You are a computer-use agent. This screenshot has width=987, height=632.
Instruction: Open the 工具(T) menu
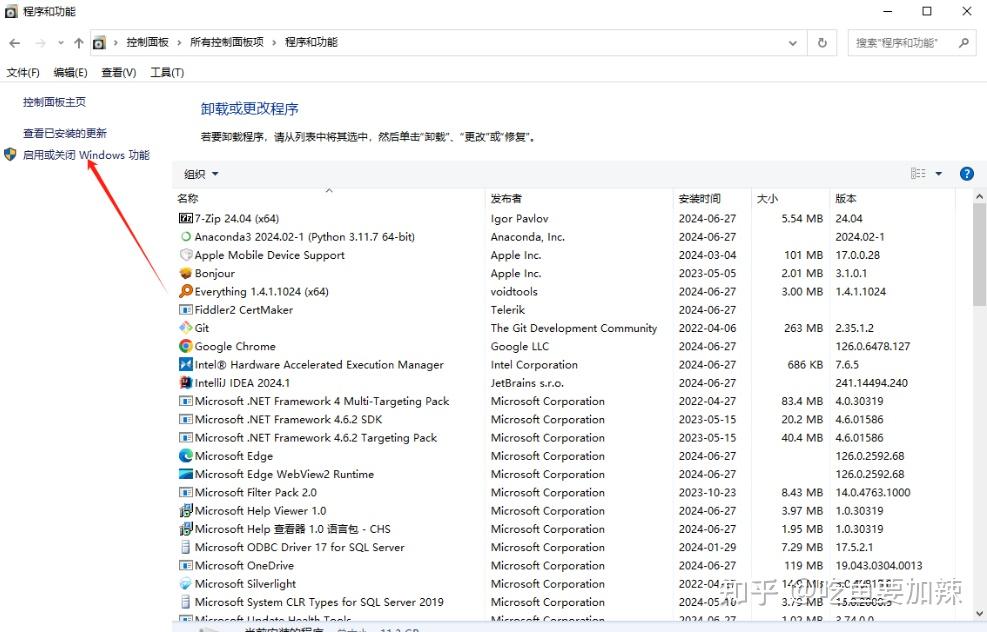pos(166,72)
